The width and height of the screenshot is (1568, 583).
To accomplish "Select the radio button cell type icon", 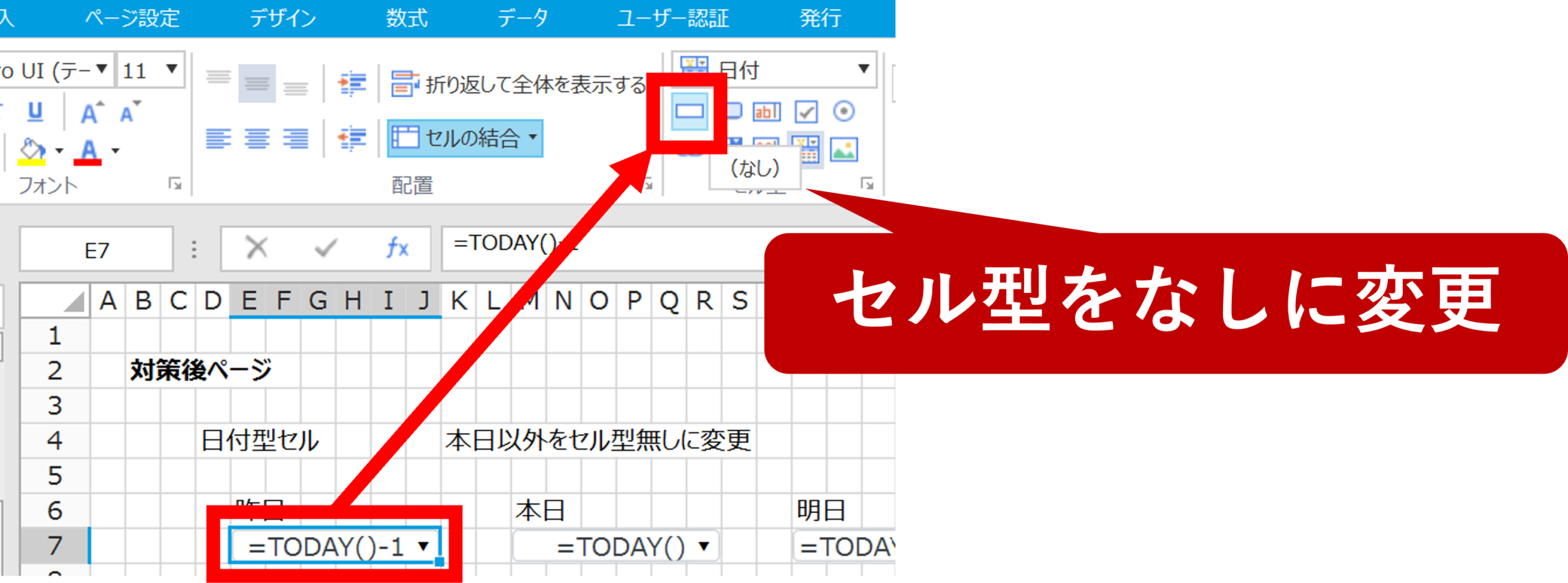I will click(x=843, y=111).
